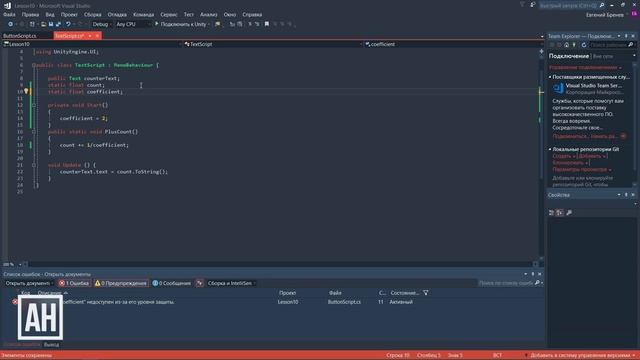
Task: Open the Отладка menu
Action: coord(117,14)
